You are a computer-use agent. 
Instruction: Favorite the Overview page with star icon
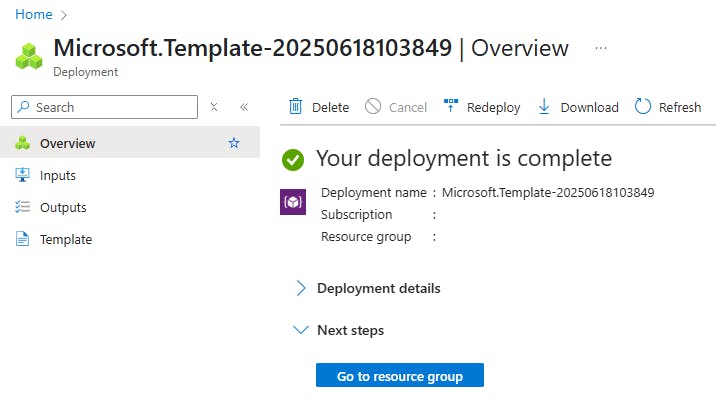click(234, 143)
